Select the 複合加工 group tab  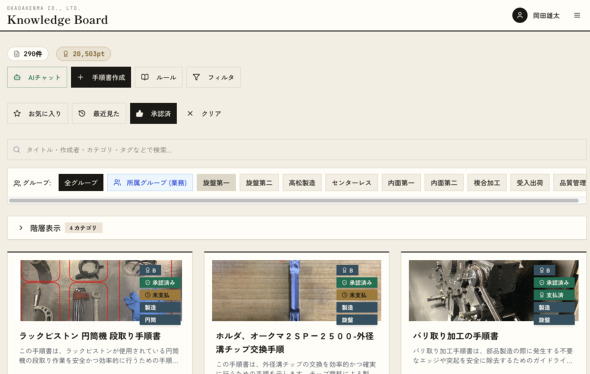tap(487, 182)
